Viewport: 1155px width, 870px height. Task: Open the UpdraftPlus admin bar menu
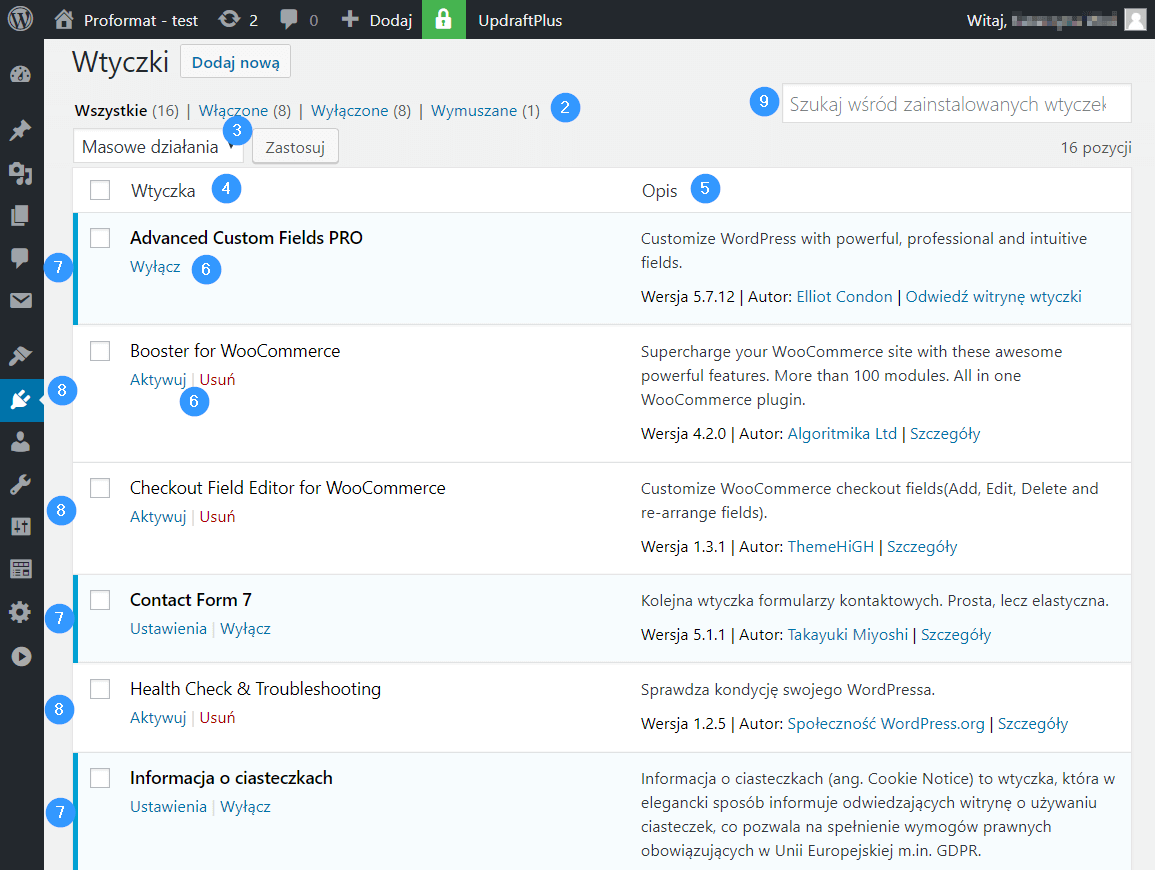point(520,20)
